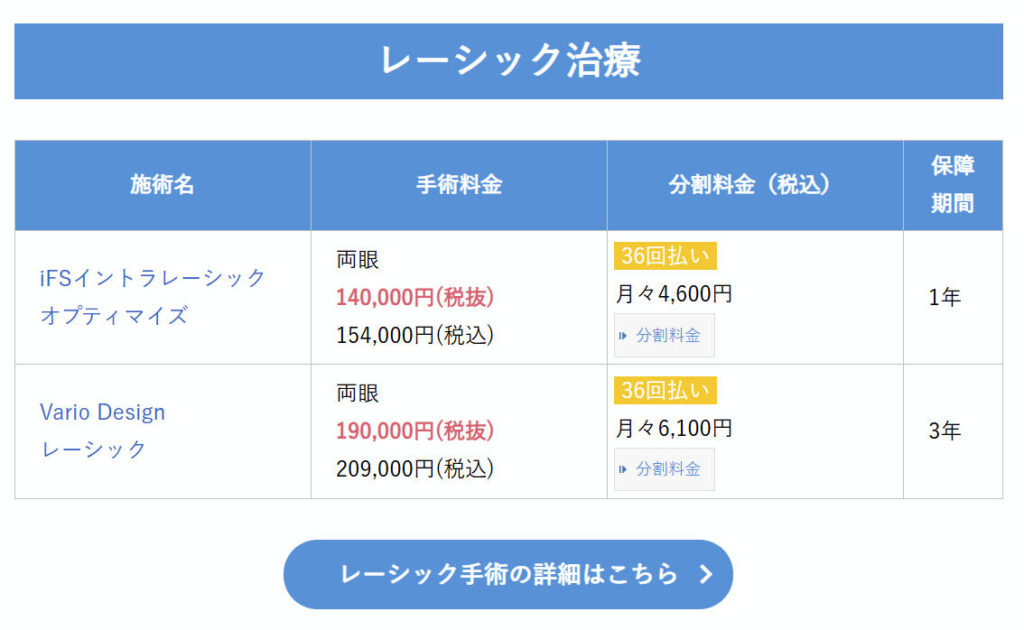The image size is (1024, 630).
Task: Click the 3年 warranty period cell
Action: (x=945, y=432)
